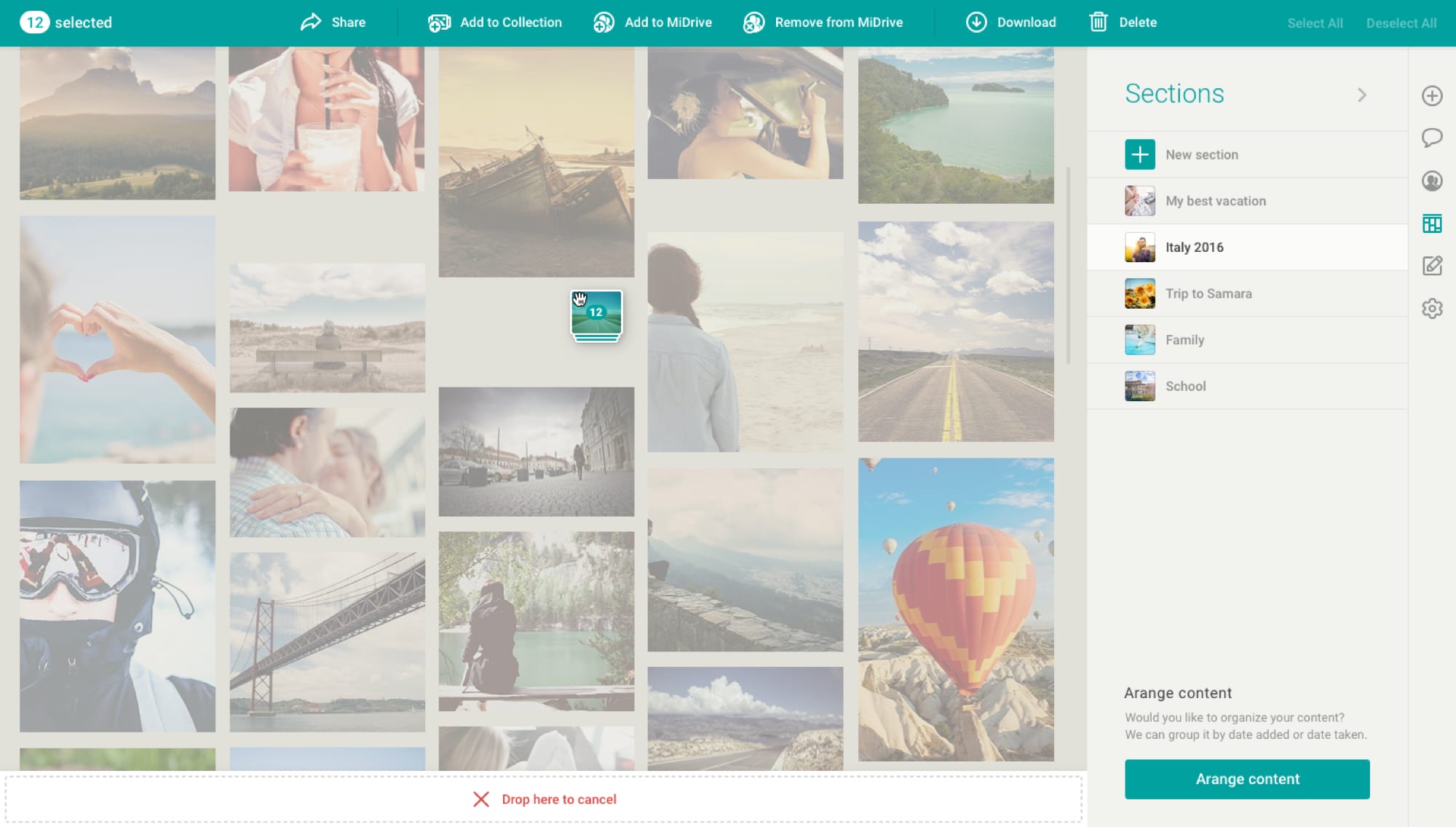Select the Family section

pos(1184,340)
